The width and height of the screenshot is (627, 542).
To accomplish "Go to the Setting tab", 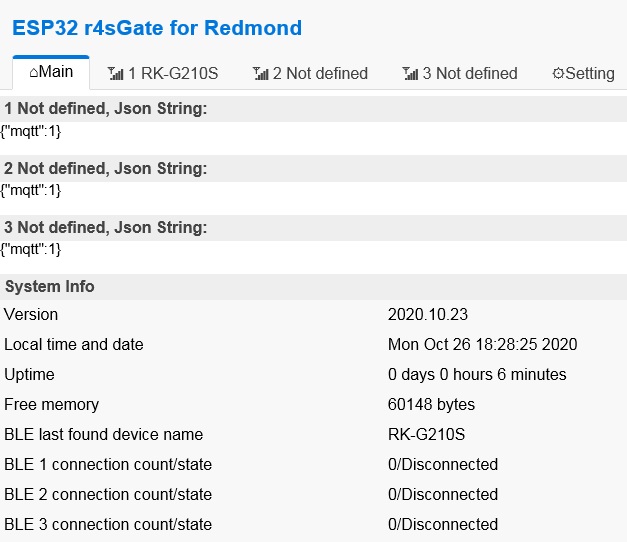I will tap(589, 74).
